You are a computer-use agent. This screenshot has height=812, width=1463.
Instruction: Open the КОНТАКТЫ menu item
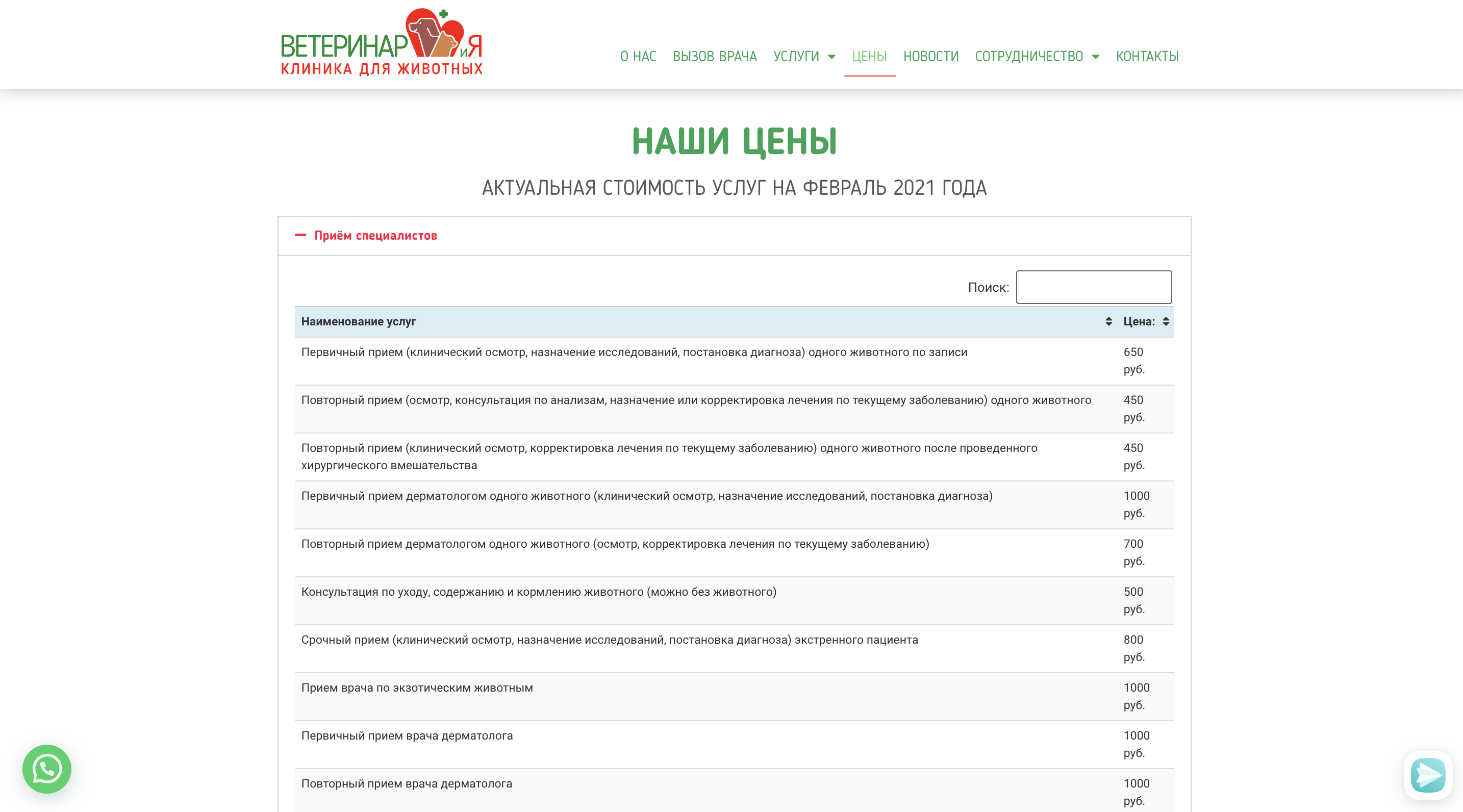click(1147, 56)
